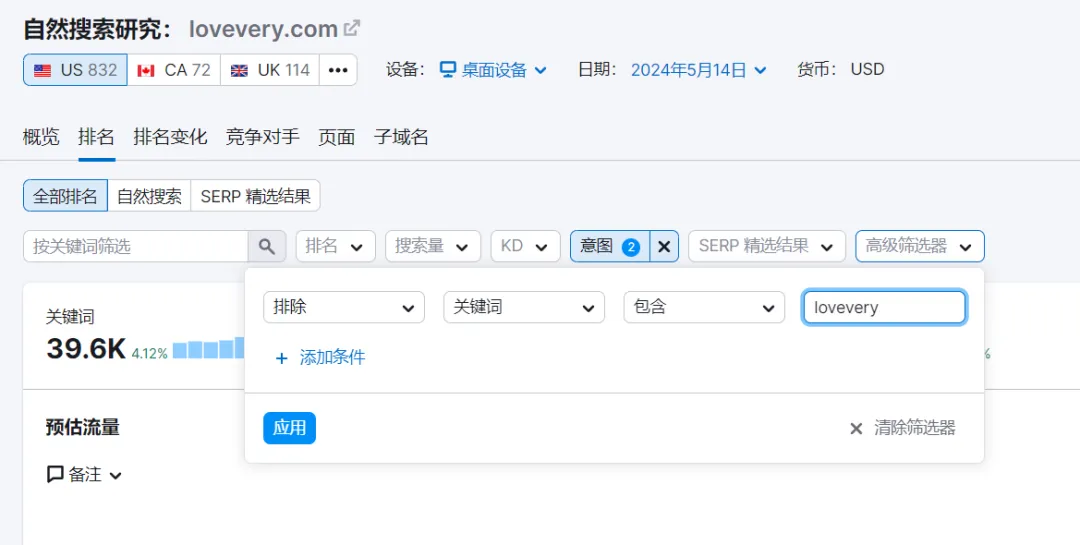The height and width of the screenshot is (545, 1080).
Task: Click the USD currency value
Action: [x=867, y=70]
